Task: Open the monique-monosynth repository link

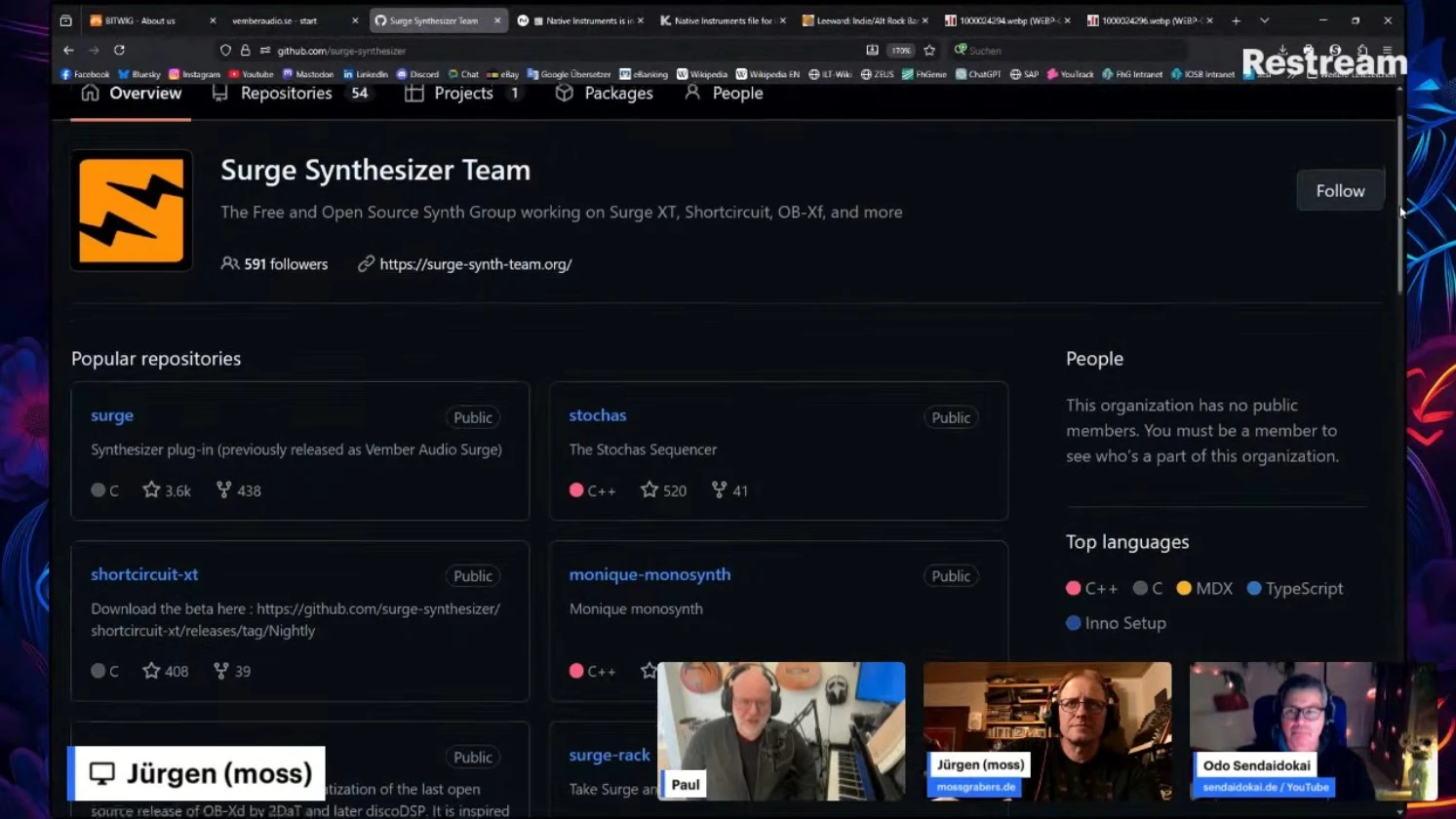Action: tap(649, 574)
